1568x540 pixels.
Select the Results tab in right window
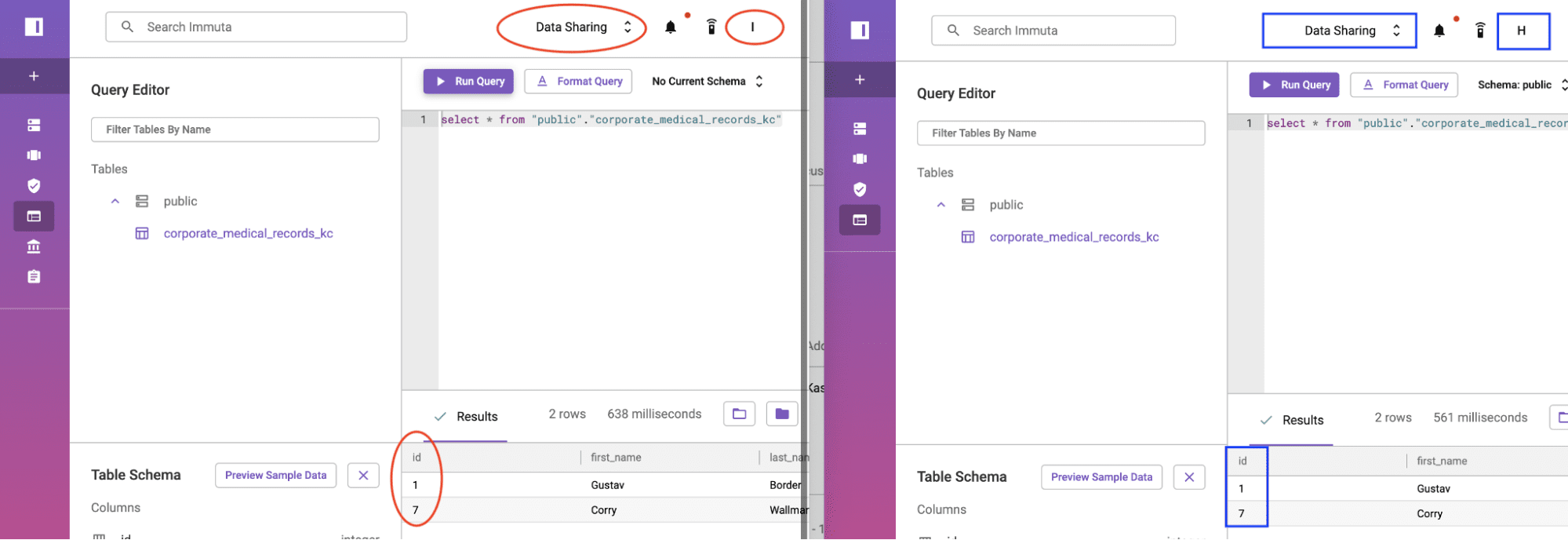1293,421
